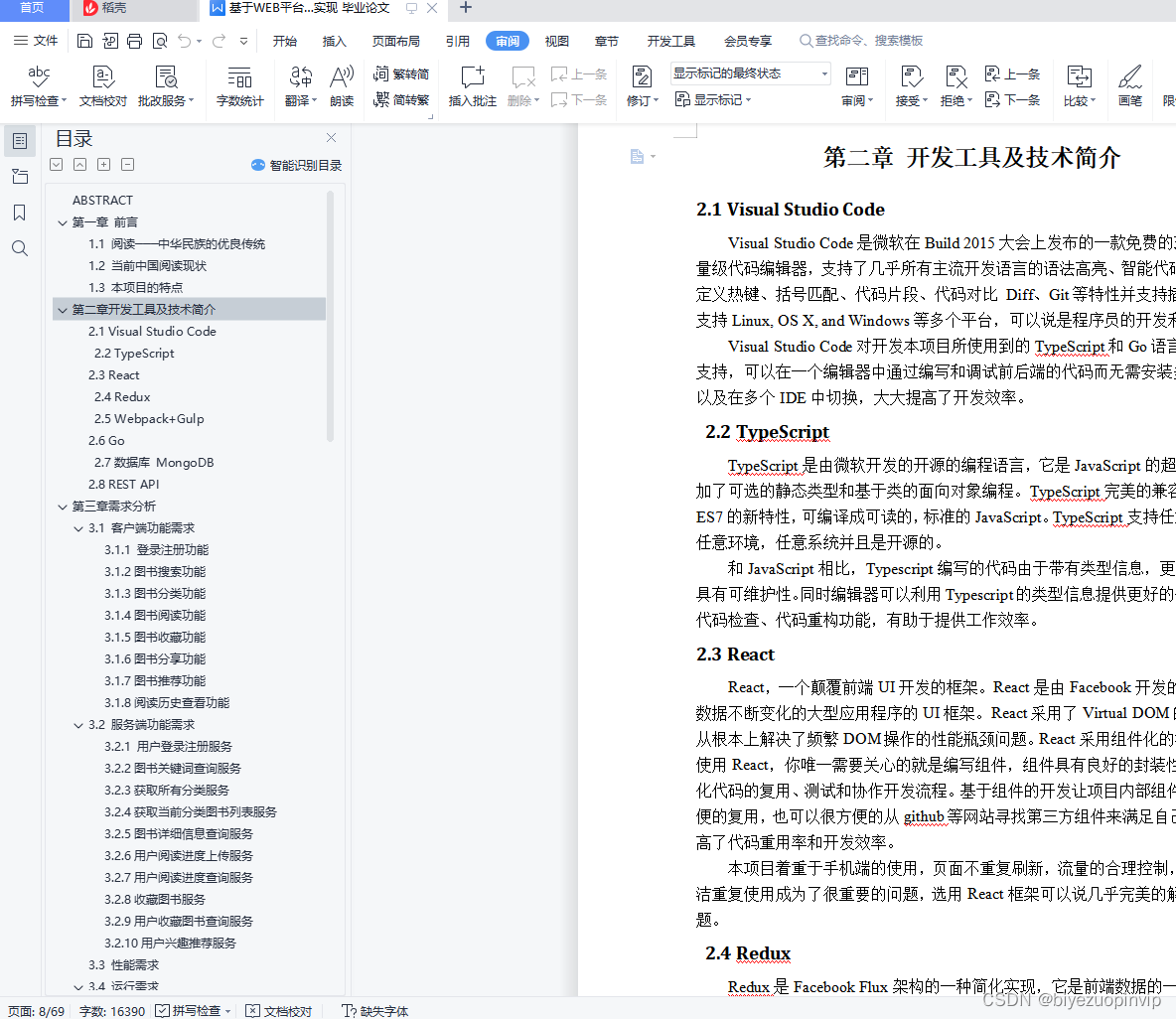Click 缺失字体 in the status bar
Image resolution: width=1176 pixels, height=1019 pixels.
[x=374, y=1011]
